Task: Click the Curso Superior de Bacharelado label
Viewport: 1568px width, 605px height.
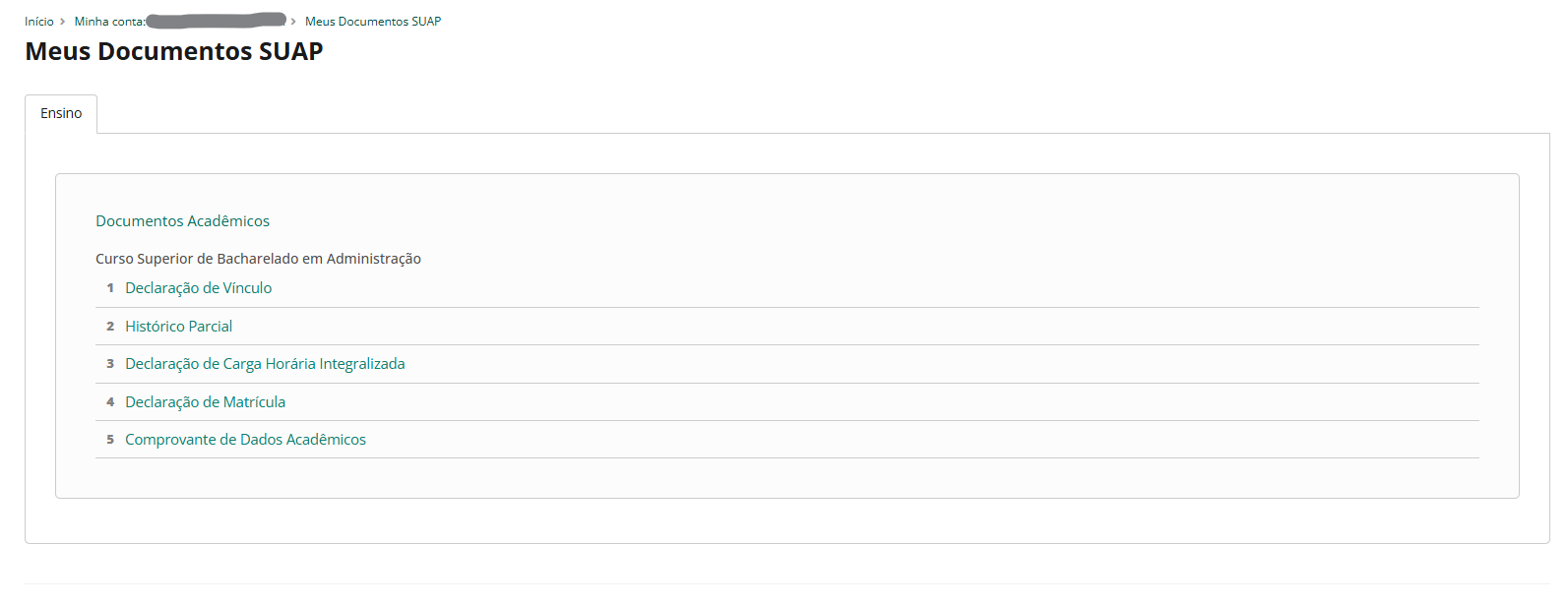Action: [x=258, y=259]
